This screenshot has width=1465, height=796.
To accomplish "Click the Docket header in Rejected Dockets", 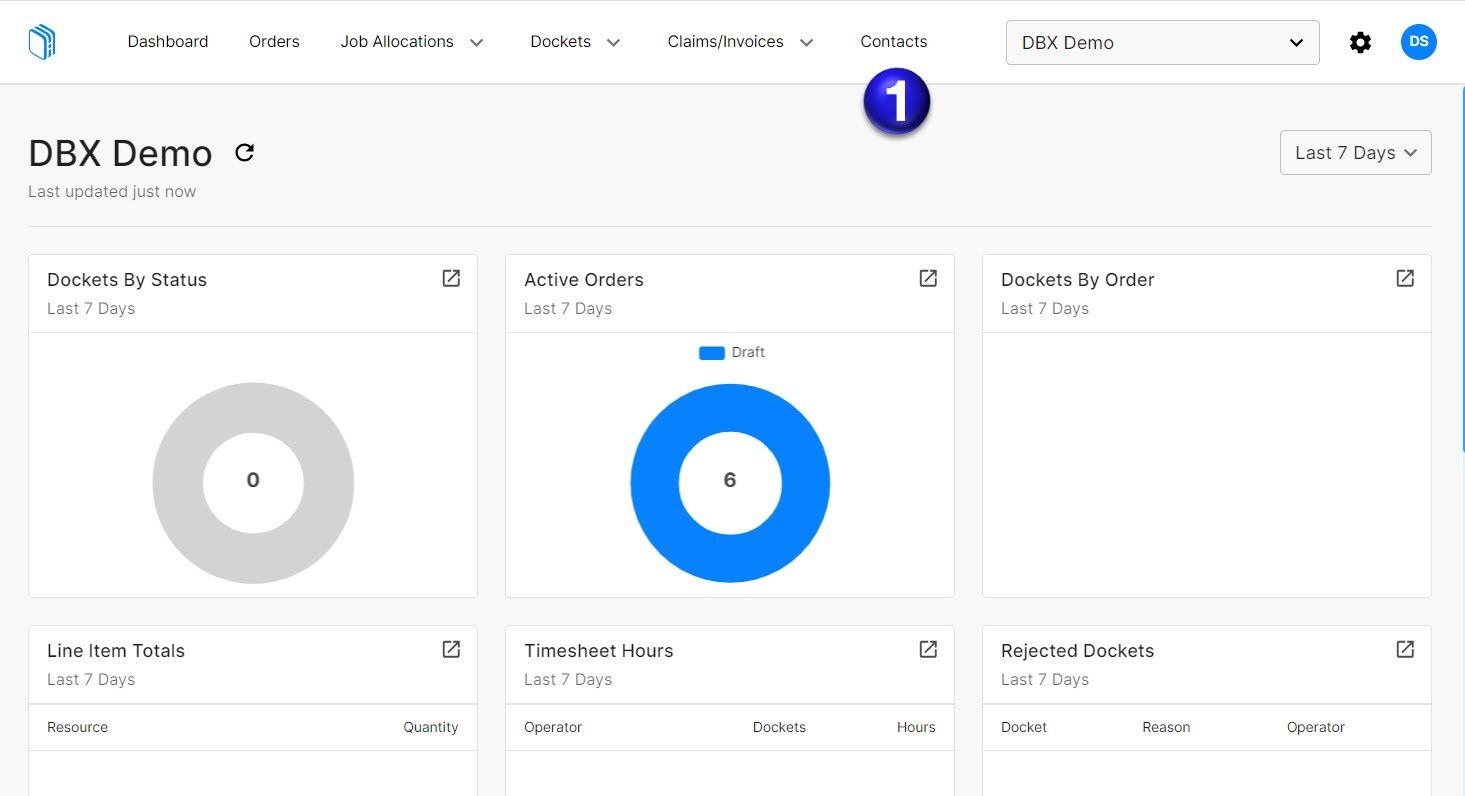I will coord(1024,727).
